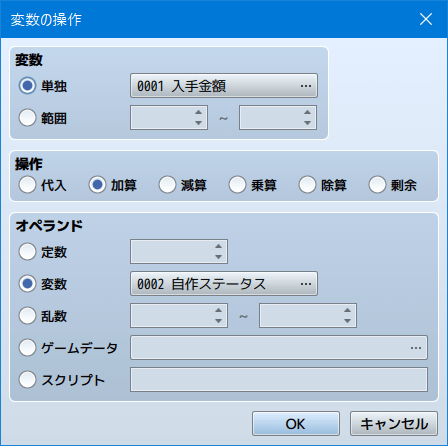Image resolution: width=448 pixels, height=446 pixels.
Task: Increase the 範囲 end value with up arrow
Action: pos(307,112)
